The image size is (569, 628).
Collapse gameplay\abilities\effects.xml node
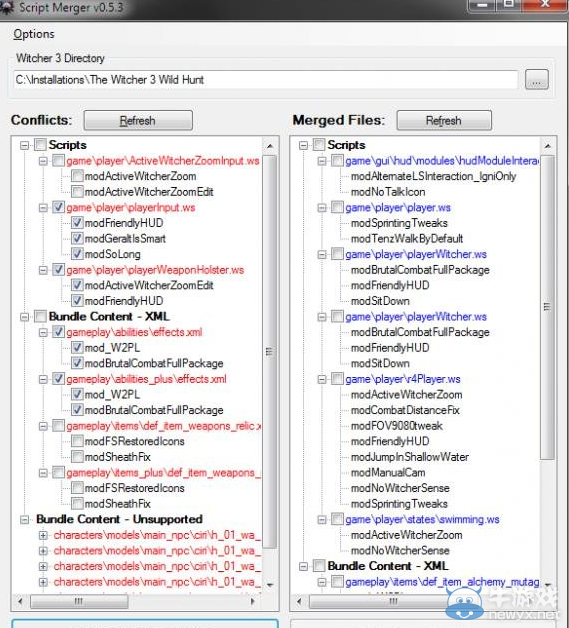[43, 332]
